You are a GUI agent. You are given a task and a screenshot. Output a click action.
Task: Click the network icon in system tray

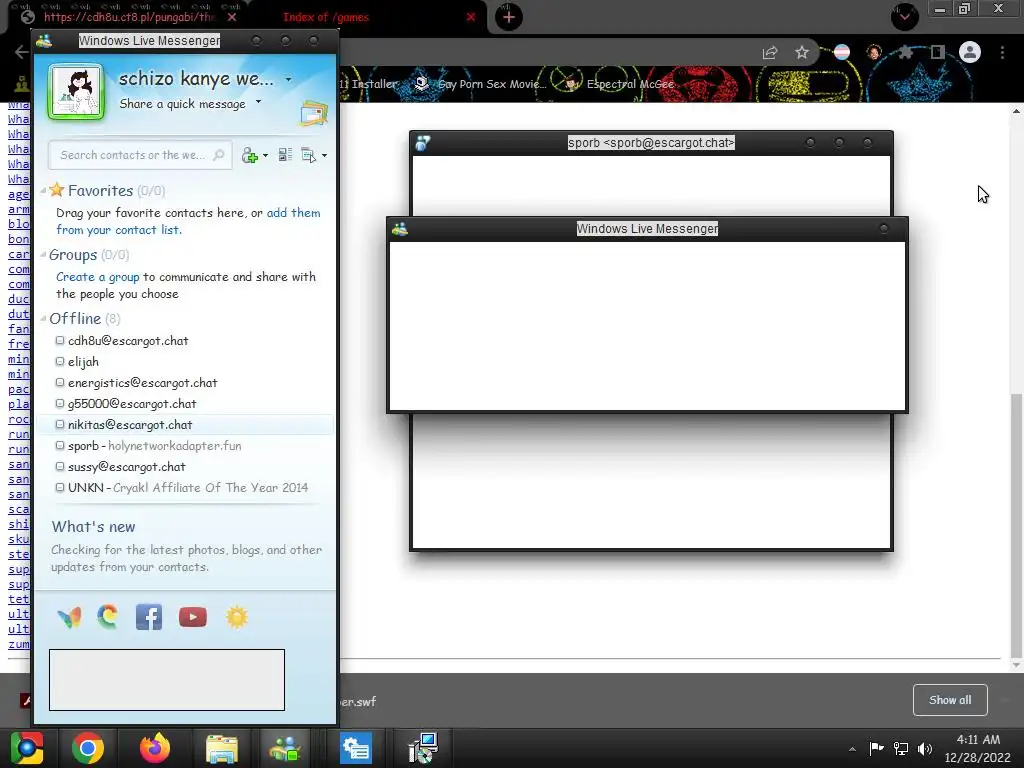pyautogui.click(x=901, y=749)
